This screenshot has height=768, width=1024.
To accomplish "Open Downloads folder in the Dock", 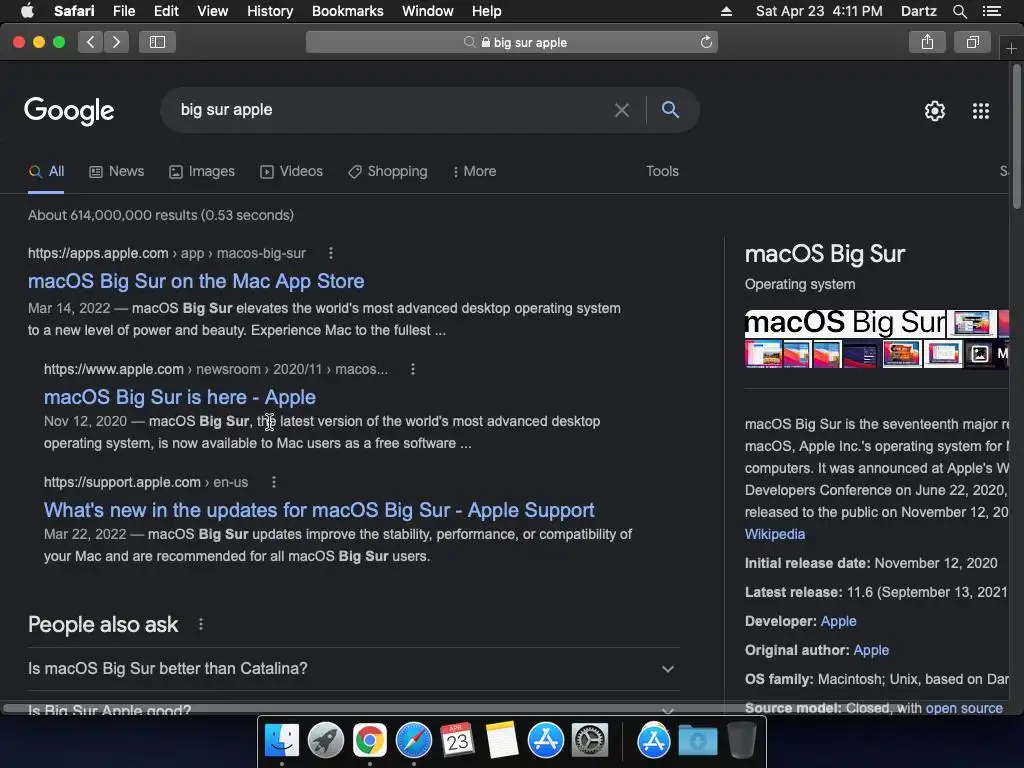I will (x=697, y=741).
